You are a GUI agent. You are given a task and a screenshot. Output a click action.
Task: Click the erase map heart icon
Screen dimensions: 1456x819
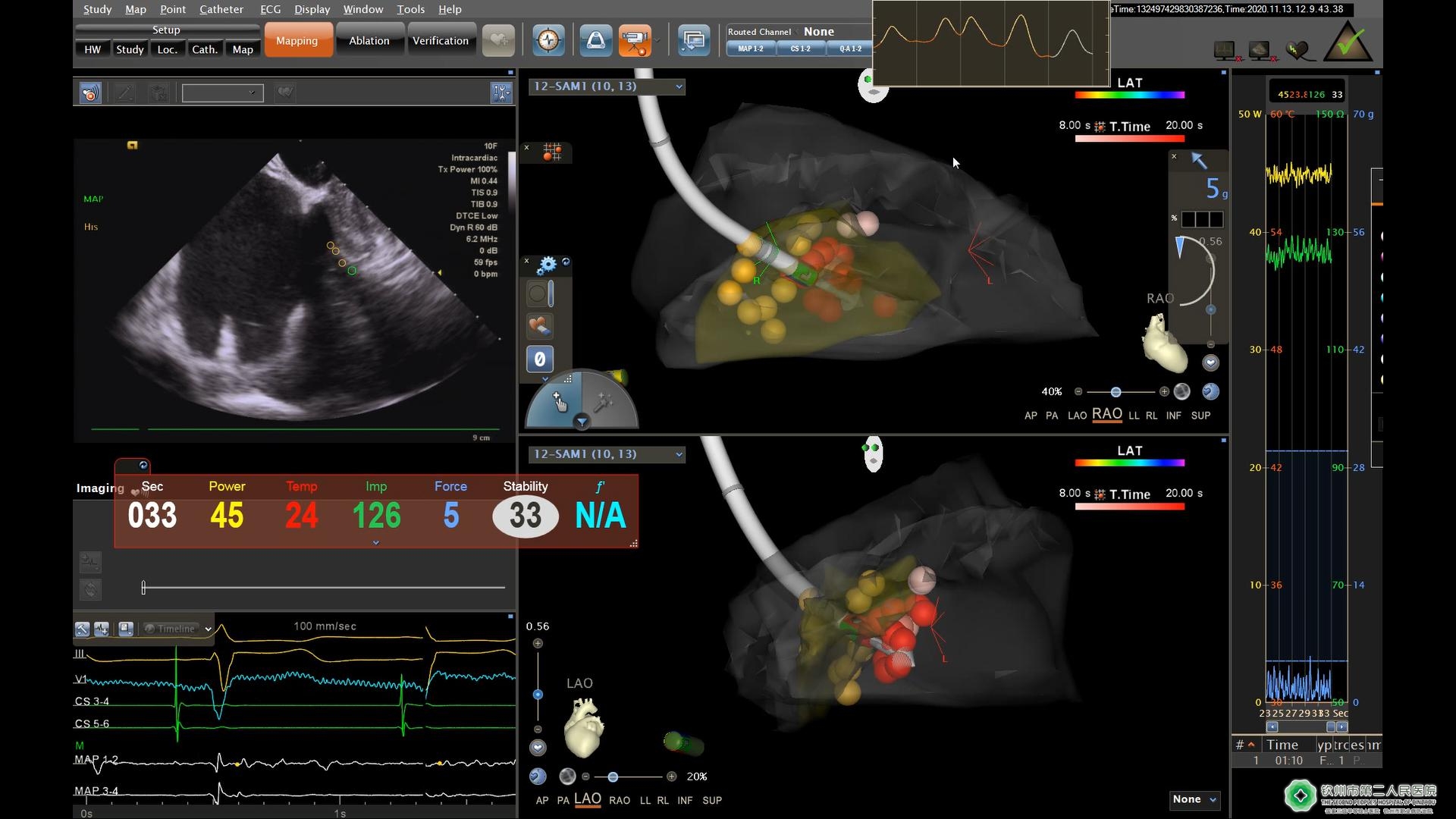[538, 326]
